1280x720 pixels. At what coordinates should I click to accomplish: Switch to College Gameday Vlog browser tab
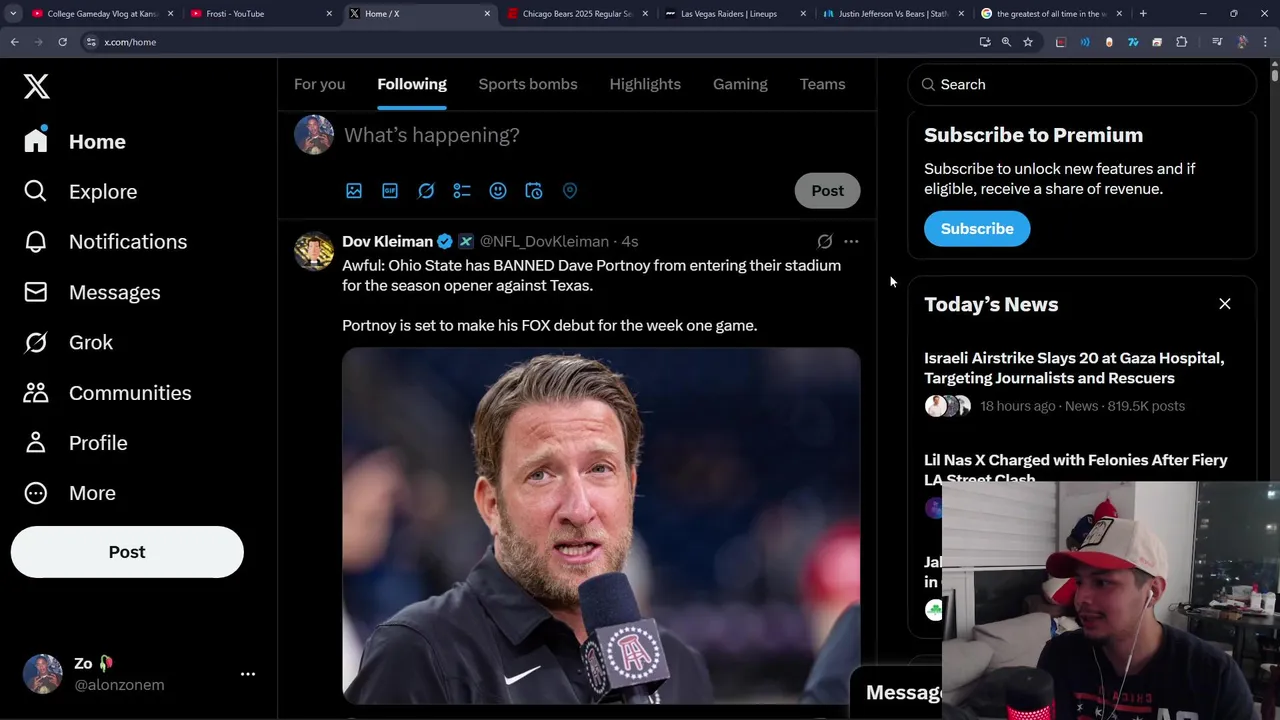[x=102, y=14]
